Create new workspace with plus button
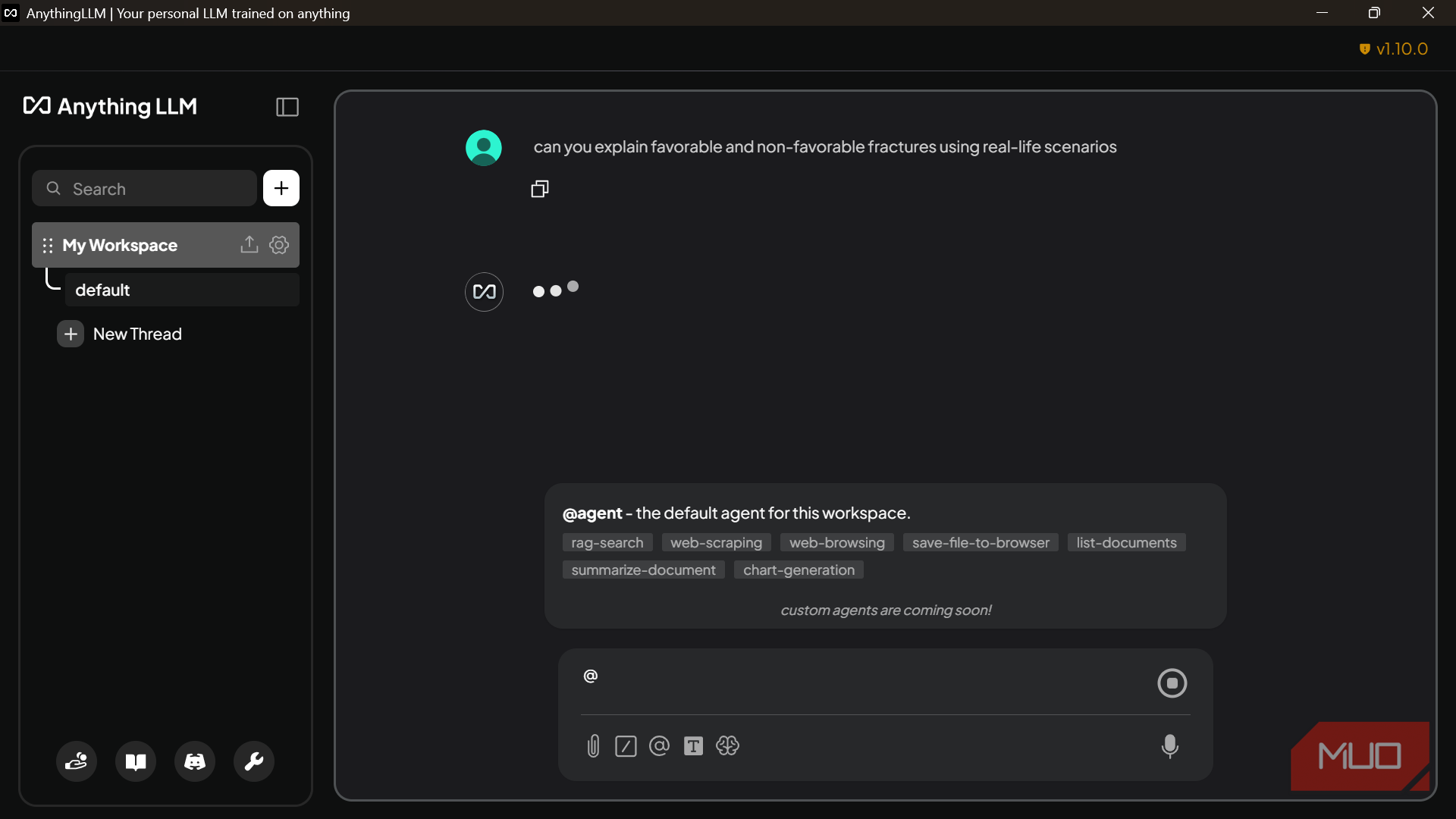Image resolution: width=1456 pixels, height=819 pixels. pyautogui.click(x=281, y=188)
